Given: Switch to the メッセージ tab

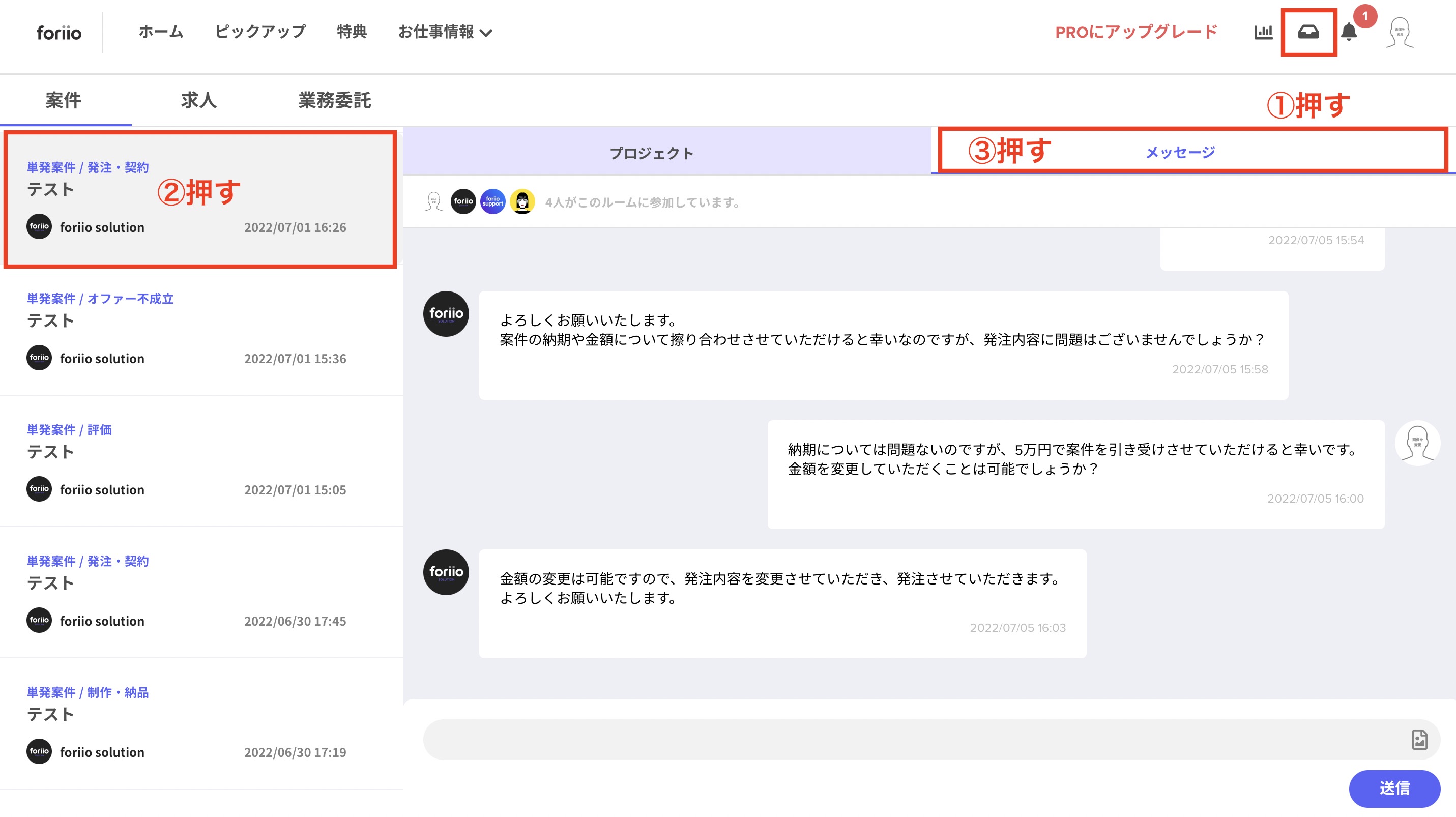Looking at the screenshot, I should click(1193, 152).
